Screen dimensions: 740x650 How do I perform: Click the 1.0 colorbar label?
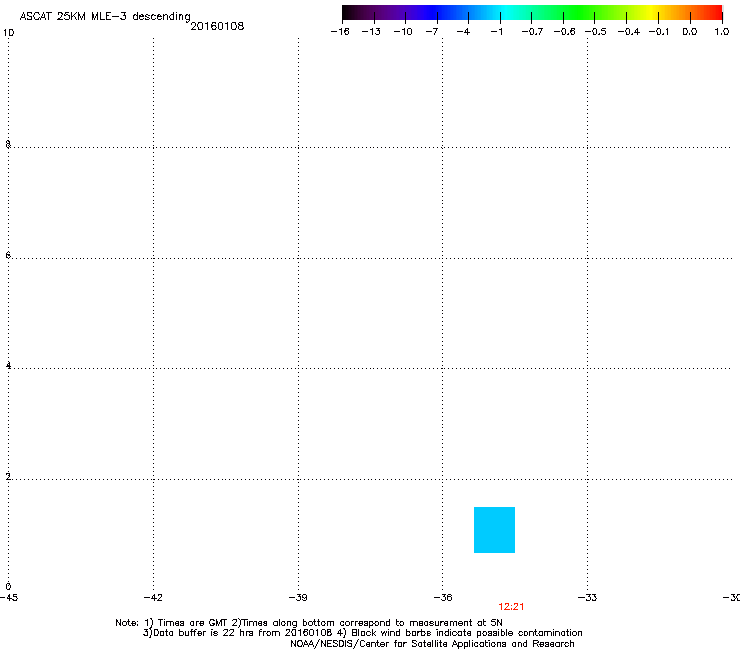[722, 32]
